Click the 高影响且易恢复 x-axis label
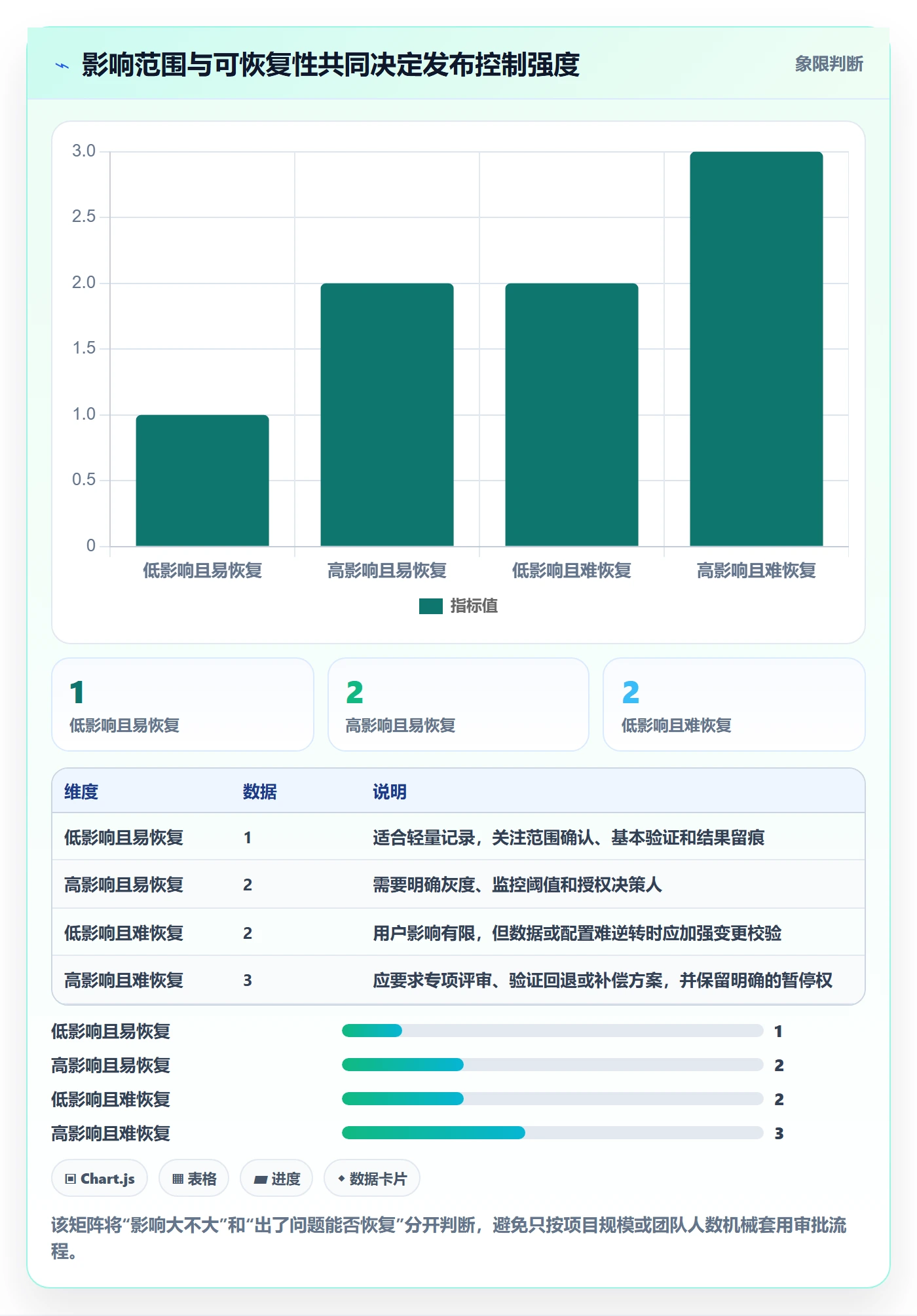 pyautogui.click(x=387, y=571)
